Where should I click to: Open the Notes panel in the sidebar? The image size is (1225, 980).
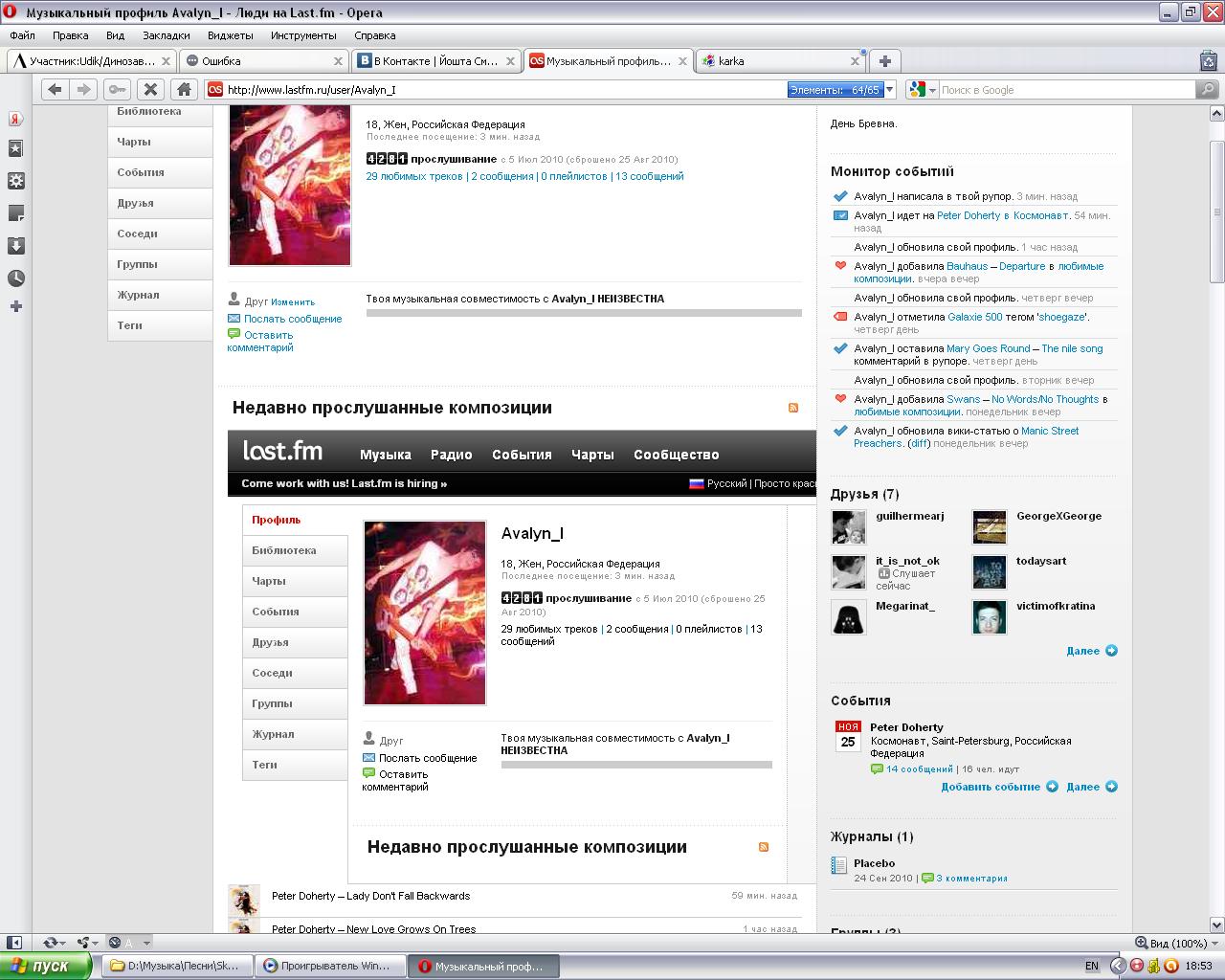[15, 212]
